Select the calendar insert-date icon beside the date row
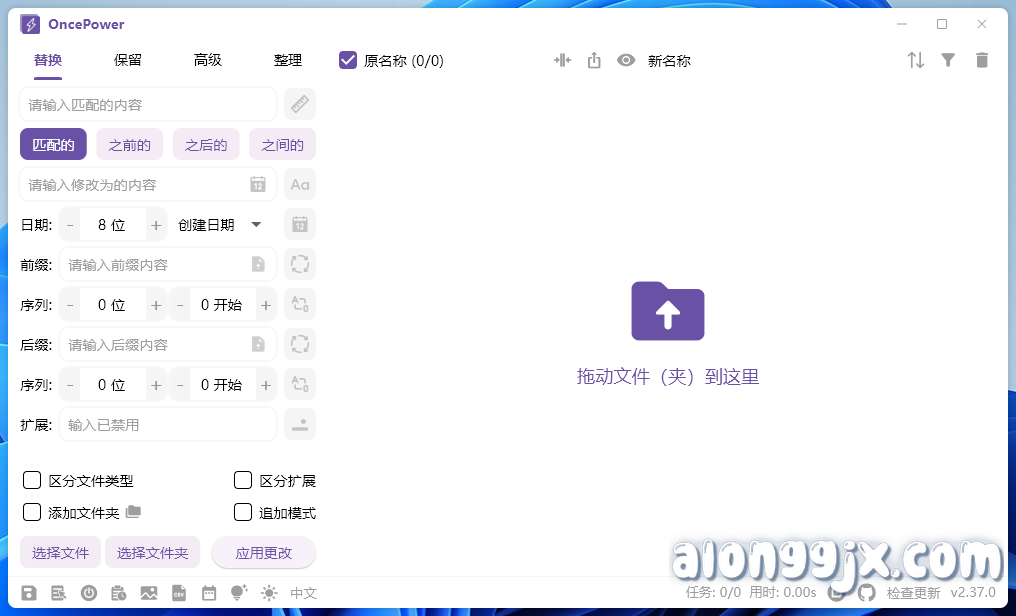This screenshot has width=1016, height=616. [299, 224]
